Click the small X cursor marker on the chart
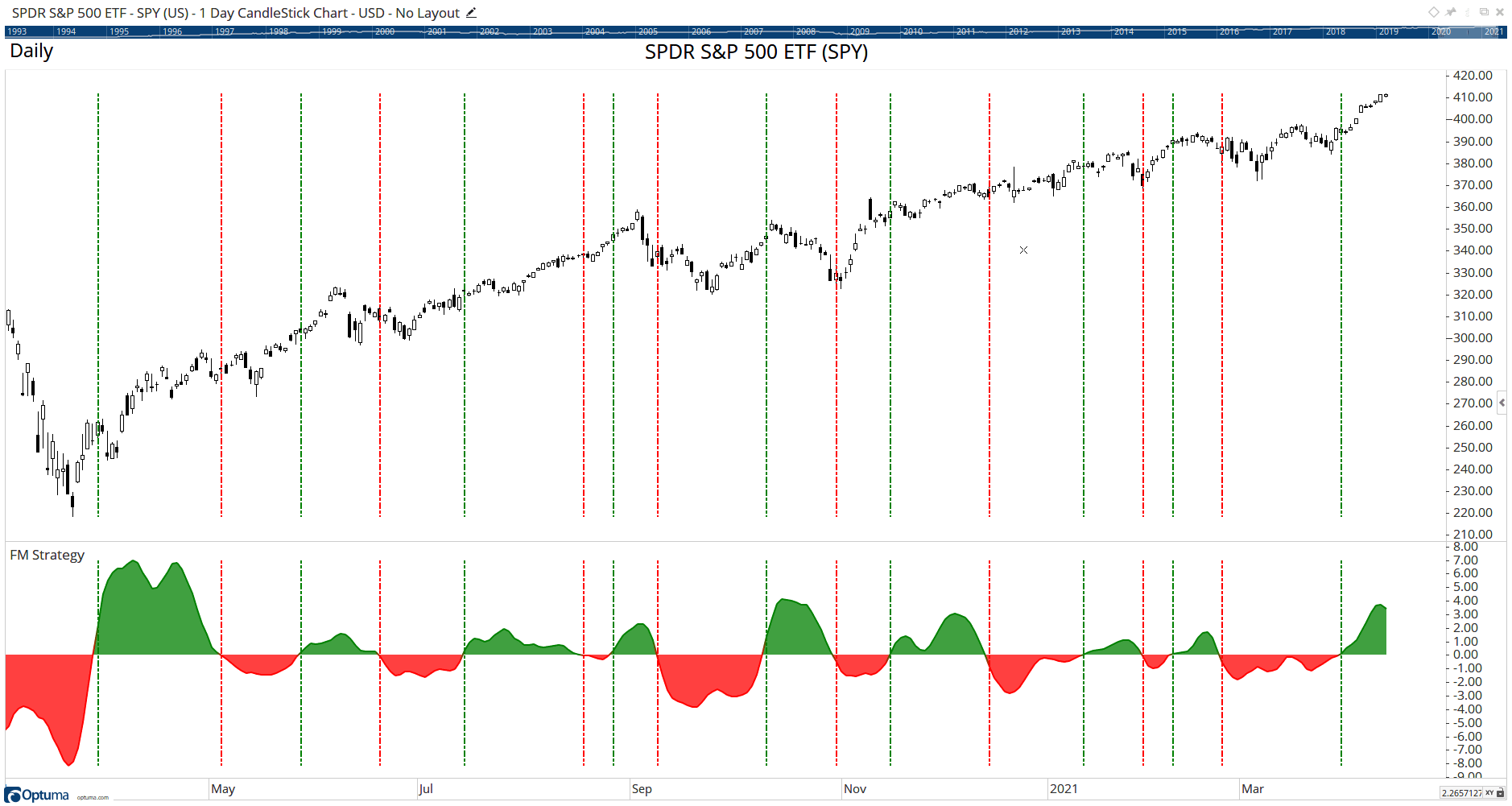 pyautogui.click(x=1023, y=250)
